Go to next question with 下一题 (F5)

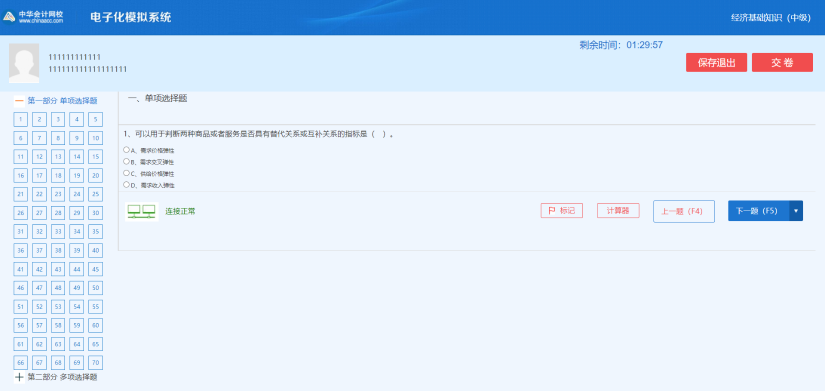point(758,210)
